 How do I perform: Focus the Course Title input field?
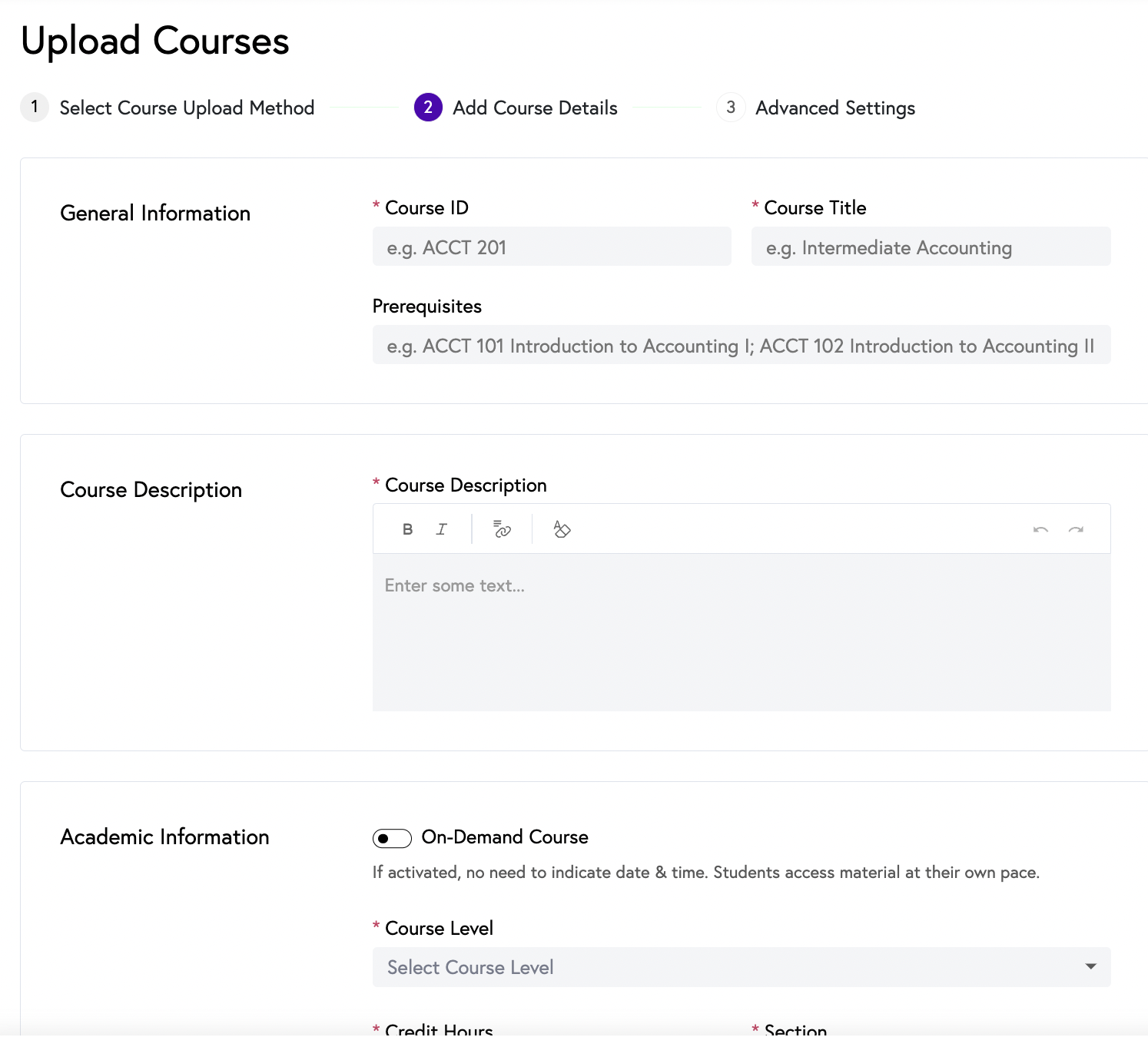931,247
